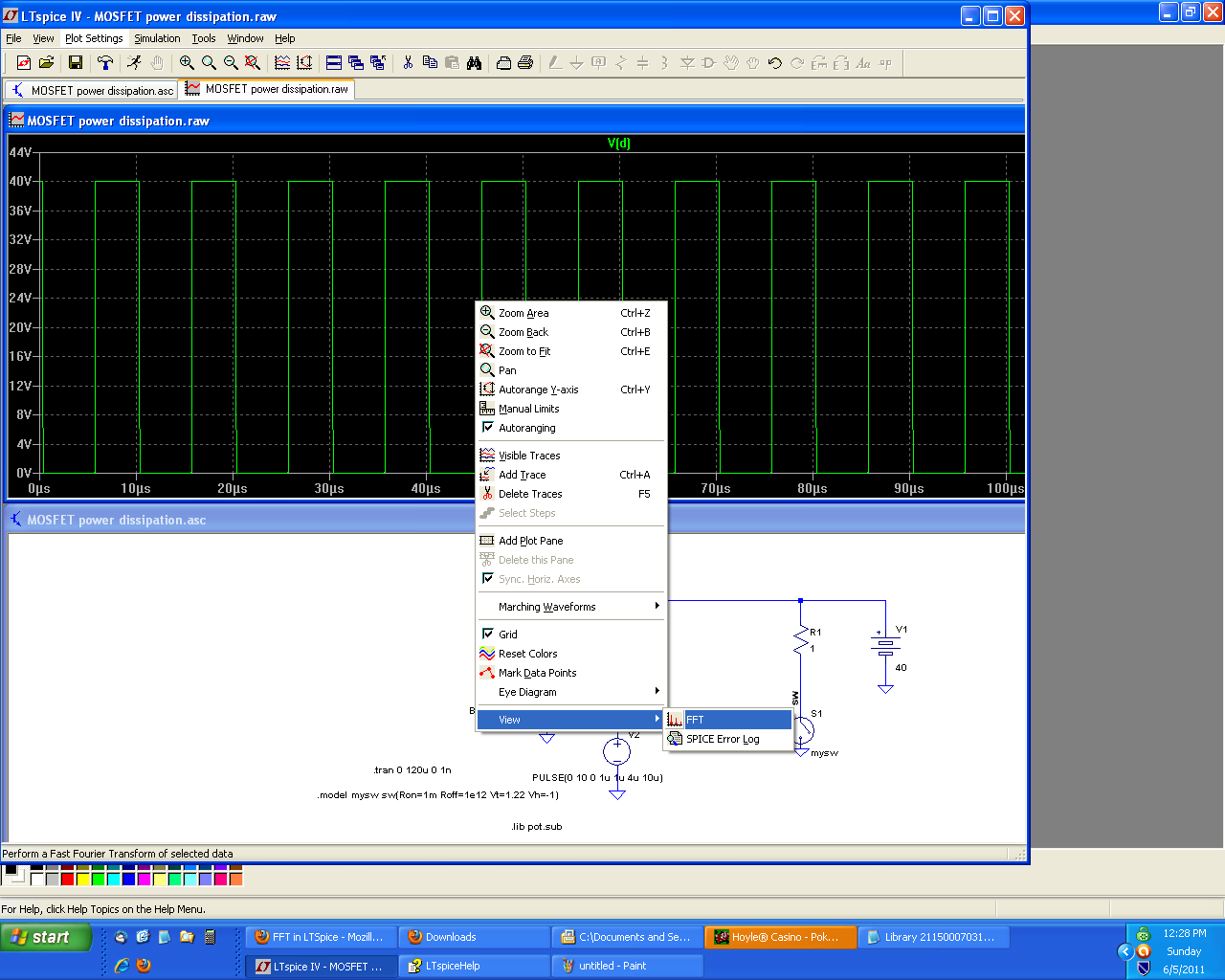
Task: Pick the blue color swatch in Paint palette
Action: (128, 879)
